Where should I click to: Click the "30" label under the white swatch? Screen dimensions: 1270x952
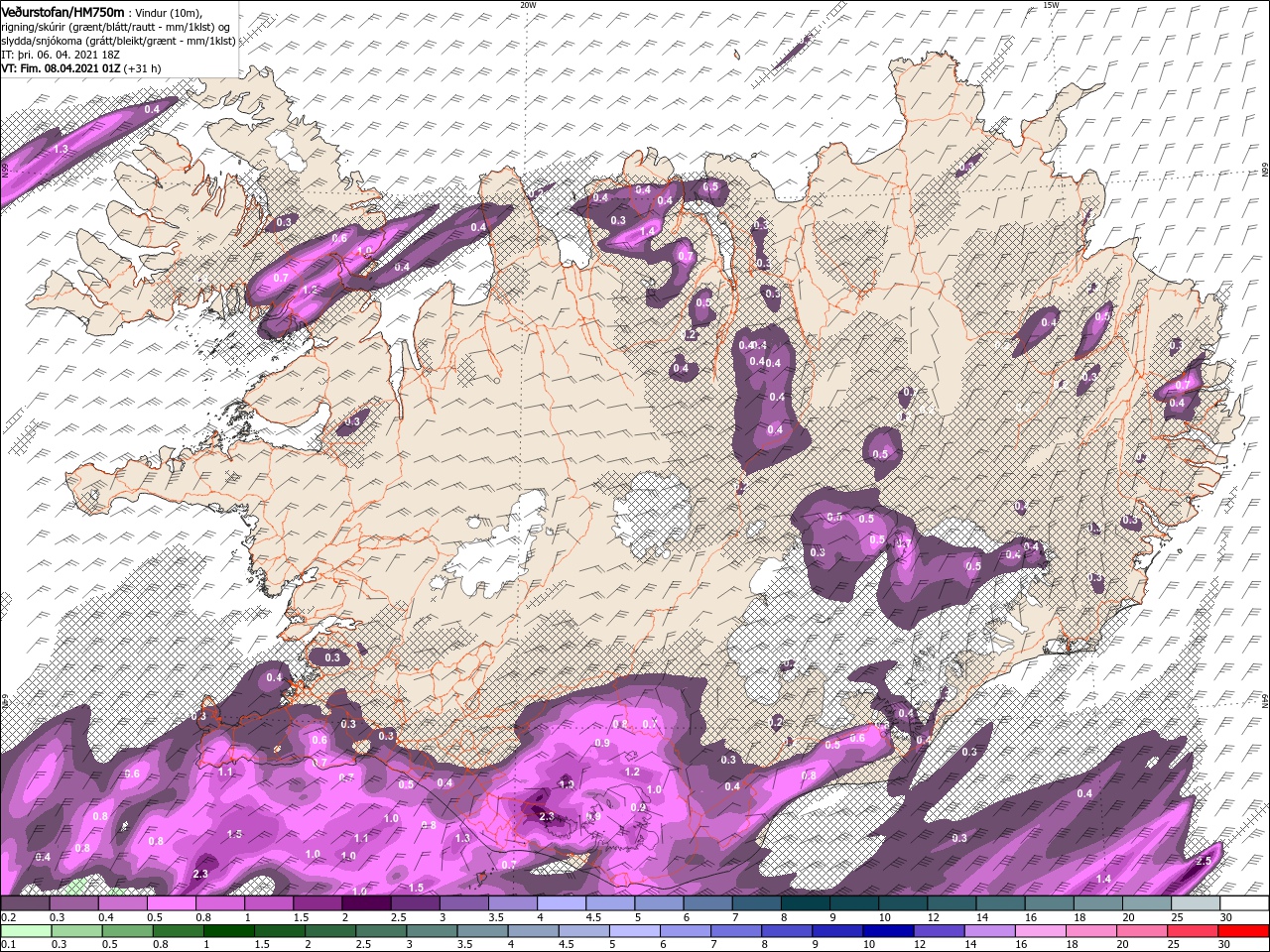[1226, 917]
